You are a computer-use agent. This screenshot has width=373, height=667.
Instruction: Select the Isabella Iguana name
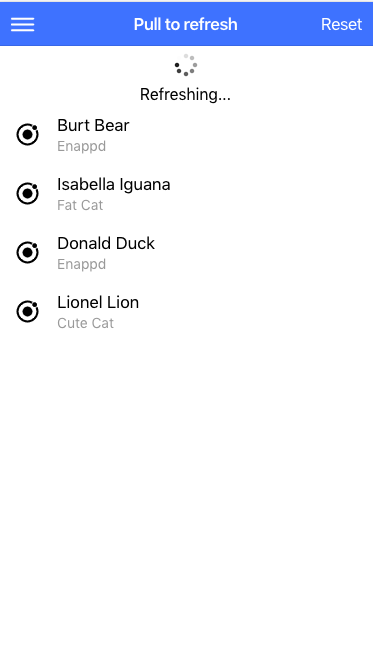coord(114,185)
